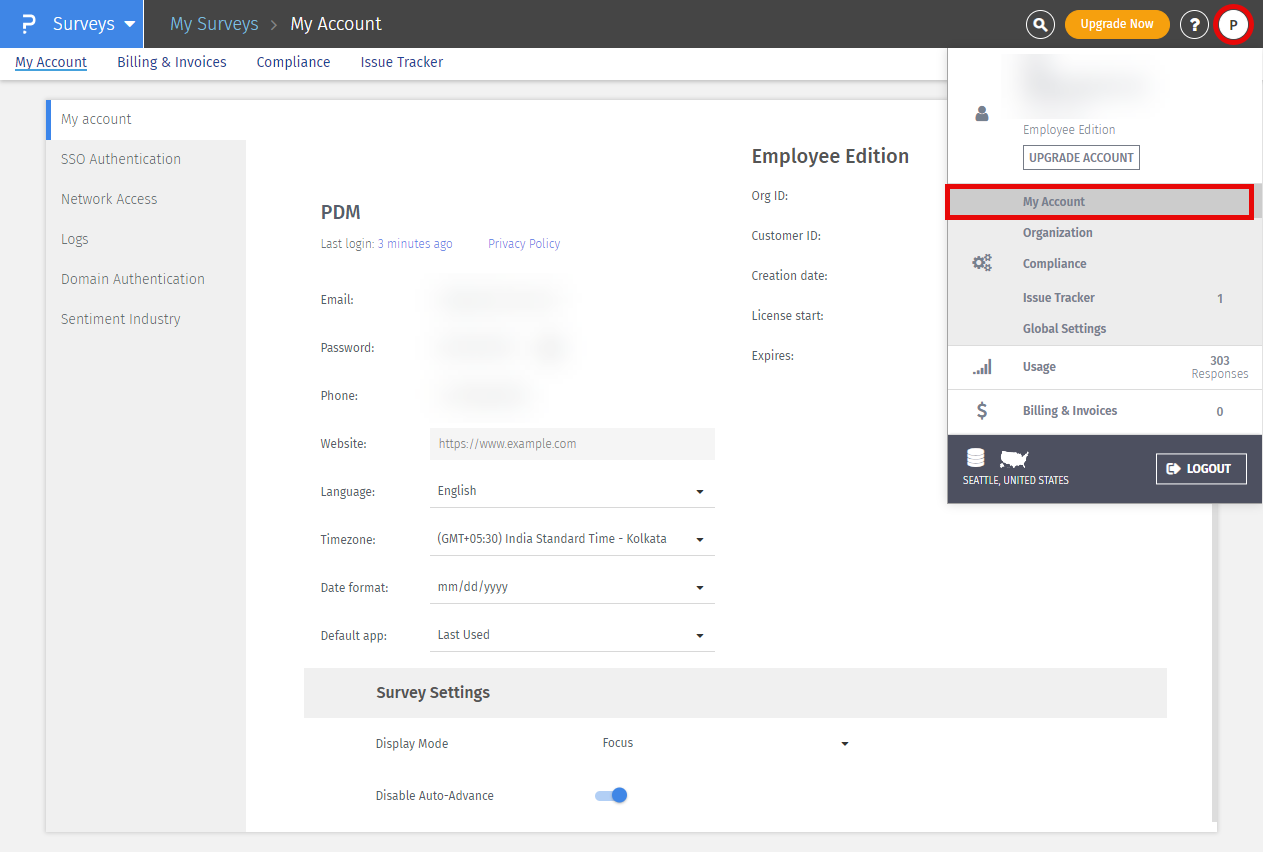Toggle the Disable Auto-Advance switch
The image size is (1263, 852).
click(611, 796)
